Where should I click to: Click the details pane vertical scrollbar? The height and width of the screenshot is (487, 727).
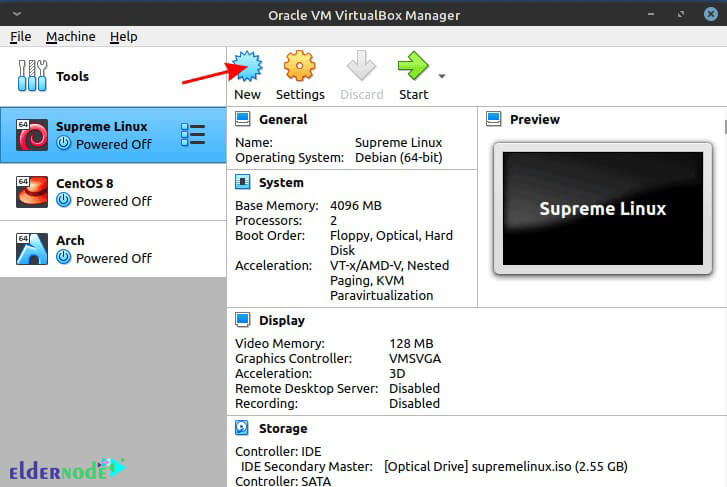coord(725,126)
